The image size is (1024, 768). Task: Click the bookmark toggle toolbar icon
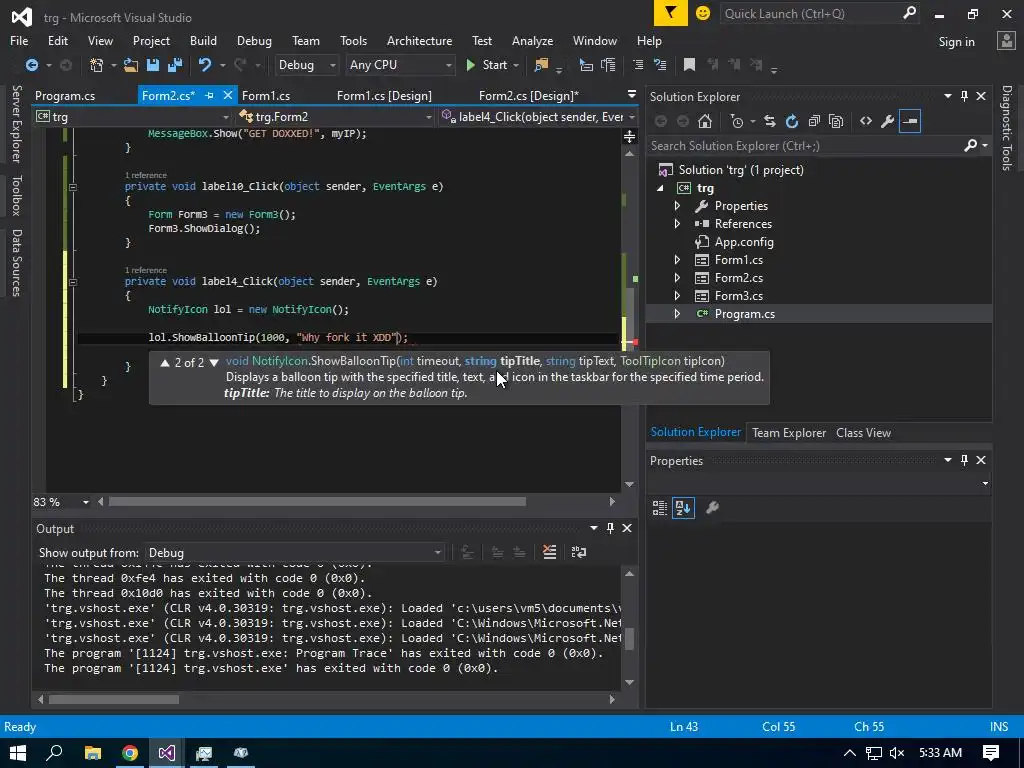(x=689, y=65)
